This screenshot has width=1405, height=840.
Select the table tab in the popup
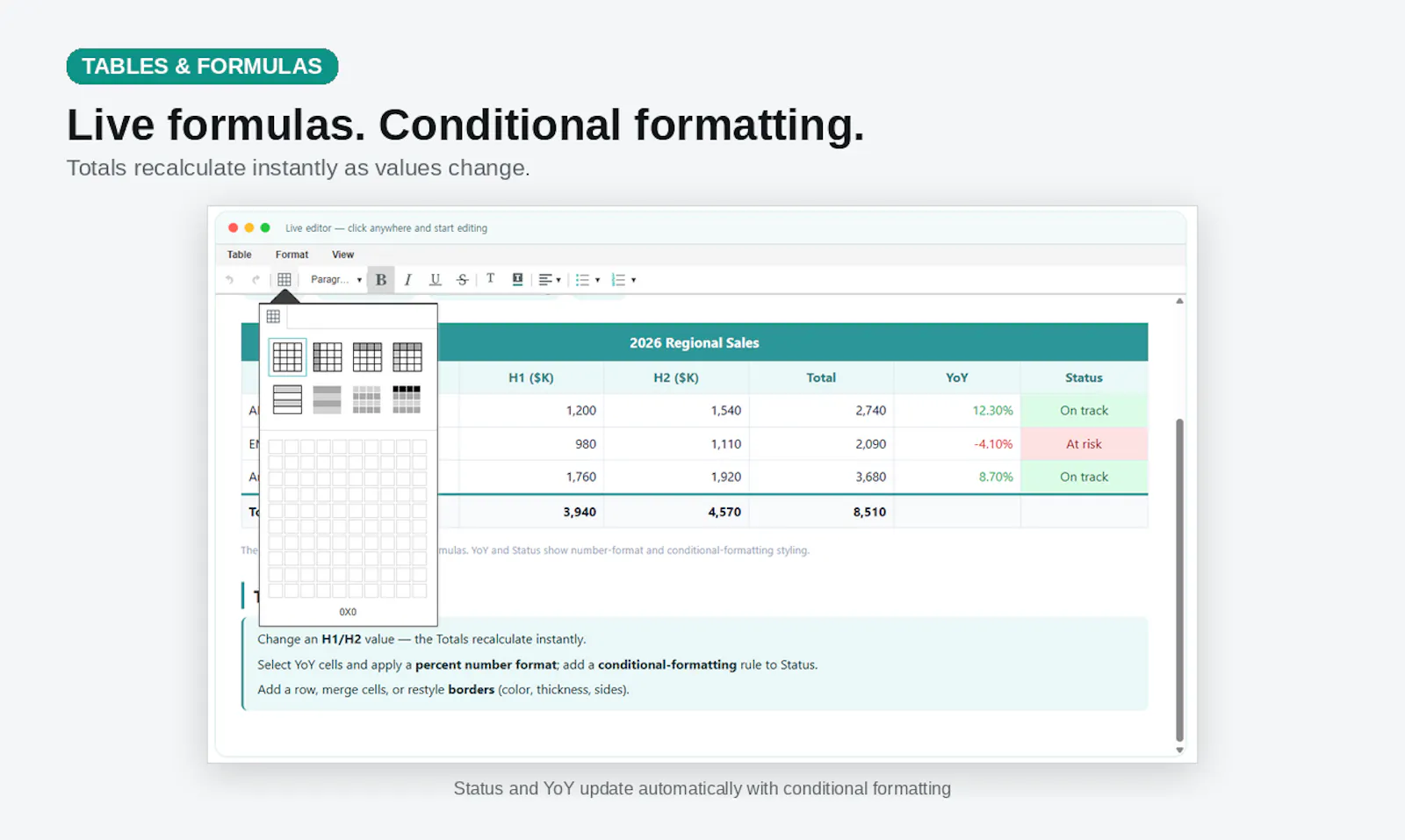pos(273,316)
